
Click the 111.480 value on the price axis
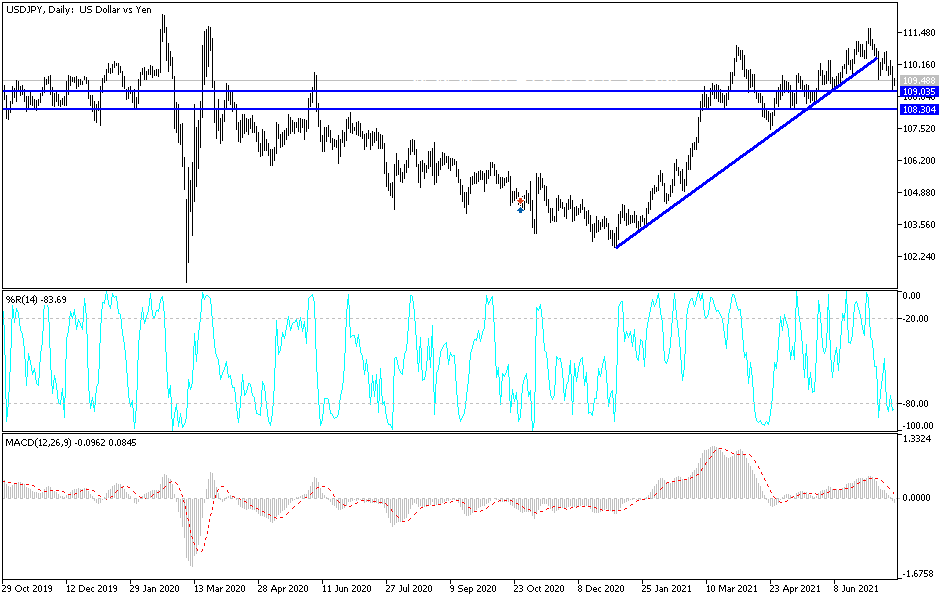coord(921,31)
